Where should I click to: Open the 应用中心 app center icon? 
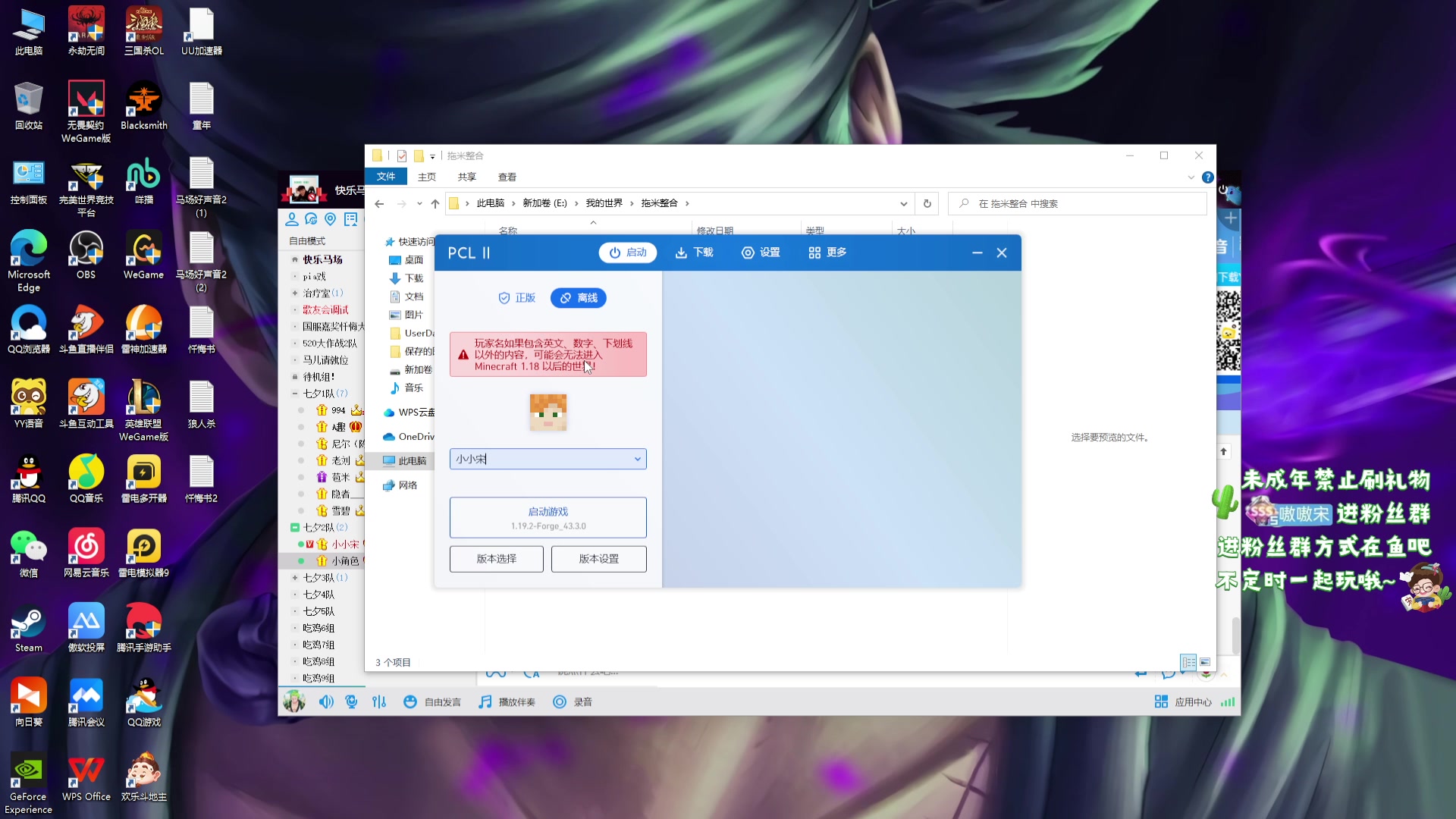[1161, 701]
